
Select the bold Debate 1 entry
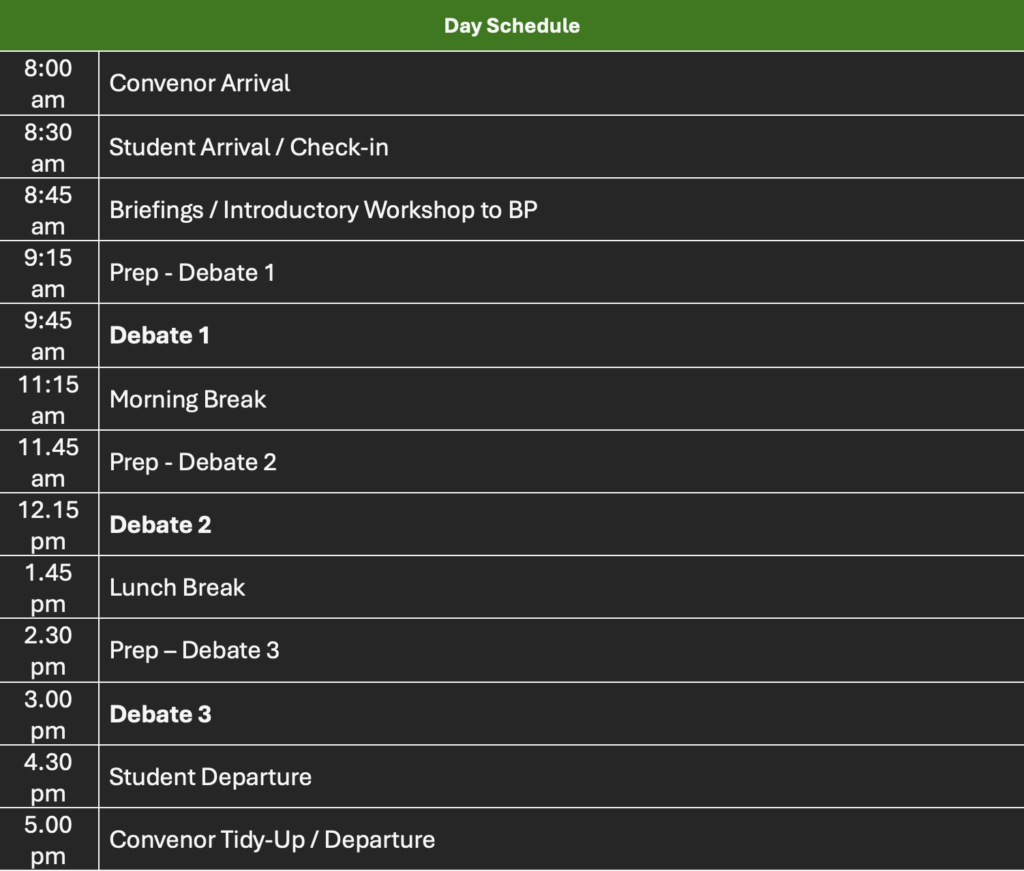pos(159,335)
